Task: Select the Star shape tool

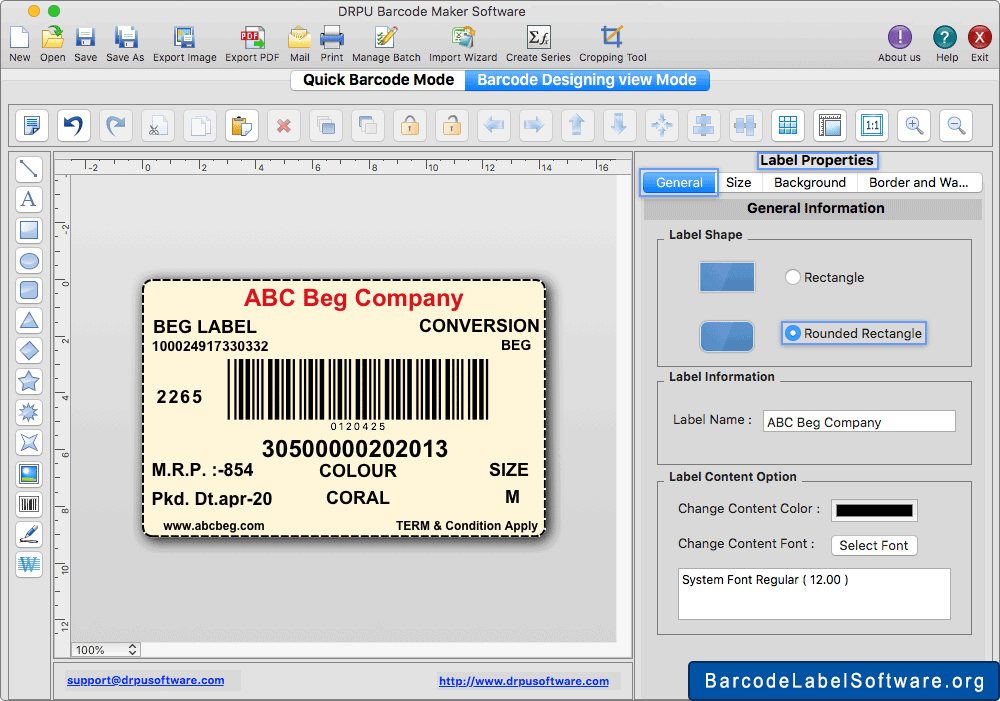Action: click(x=29, y=381)
